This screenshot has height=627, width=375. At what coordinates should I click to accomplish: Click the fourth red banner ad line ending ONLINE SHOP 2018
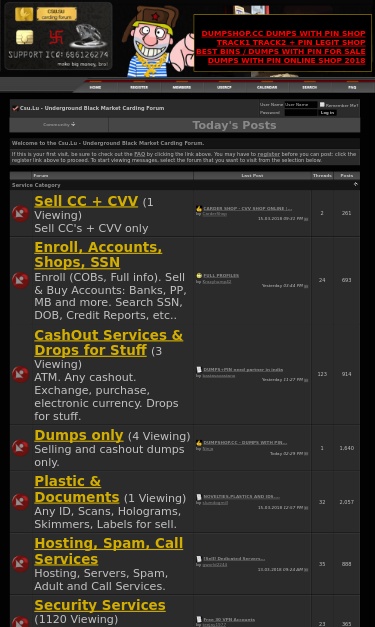287,60
